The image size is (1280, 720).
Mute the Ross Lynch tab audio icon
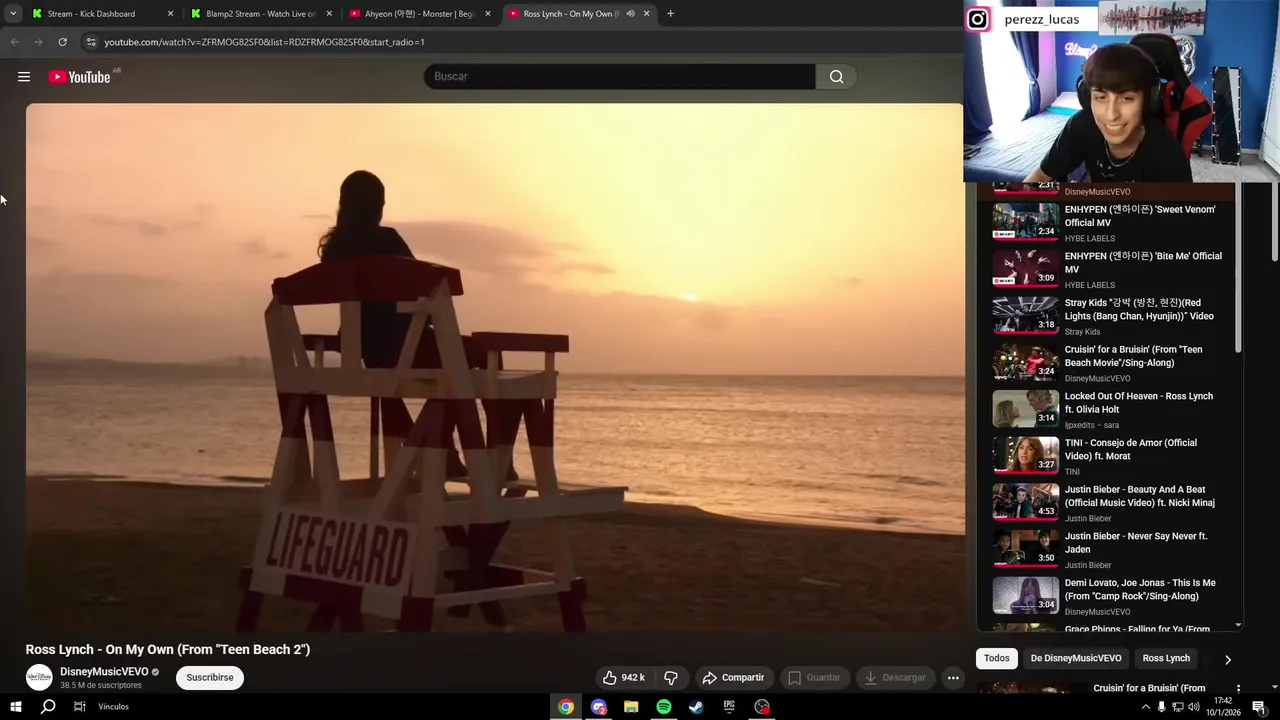click(x=630, y=14)
